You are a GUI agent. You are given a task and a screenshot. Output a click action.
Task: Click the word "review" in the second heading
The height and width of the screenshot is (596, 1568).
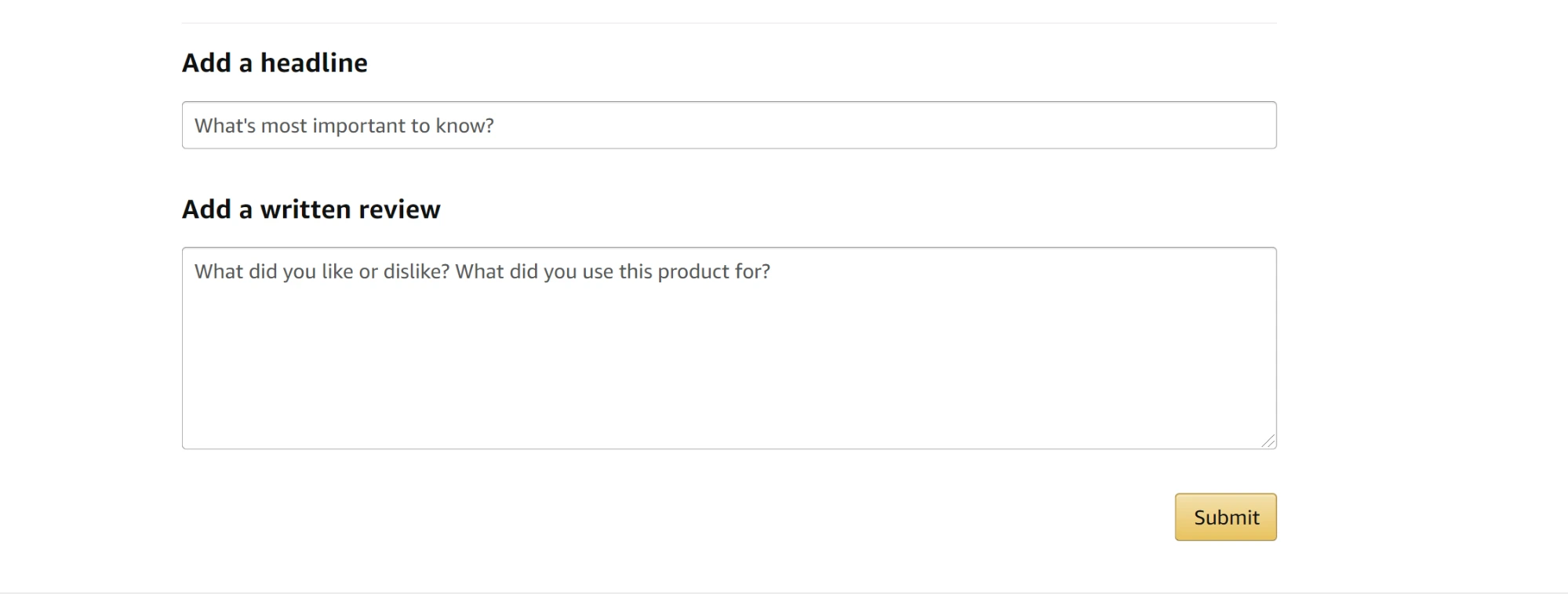(398, 209)
